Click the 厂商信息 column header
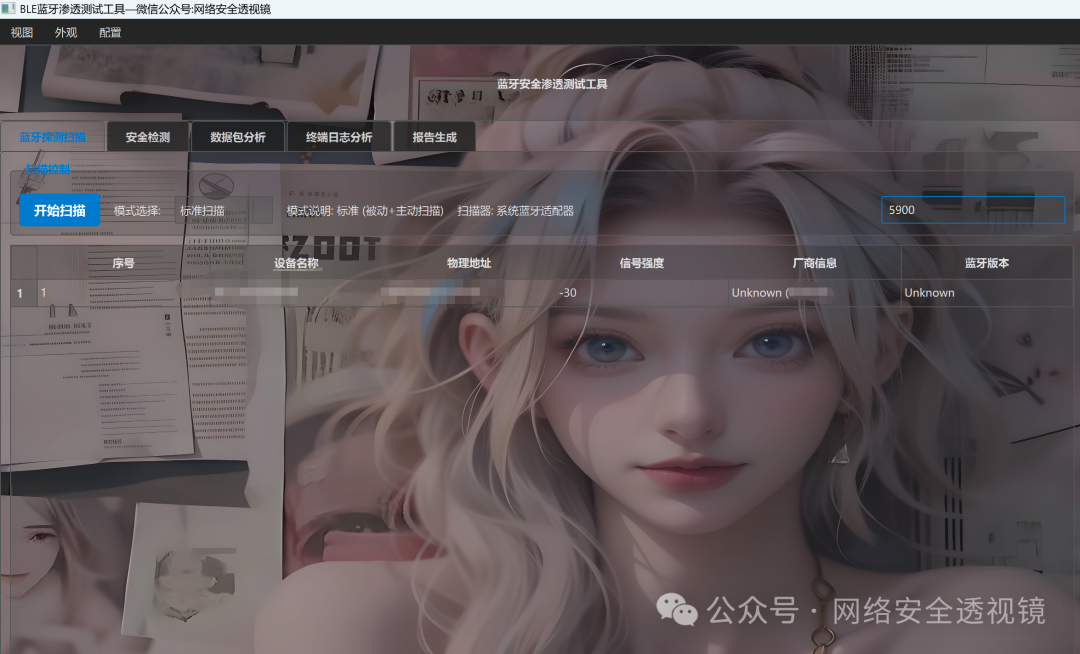 click(815, 263)
